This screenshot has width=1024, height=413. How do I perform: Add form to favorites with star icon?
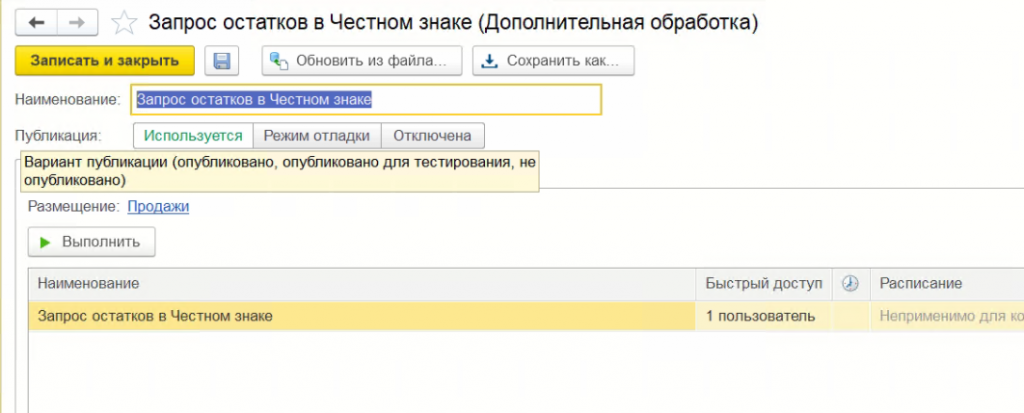pos(124,22)
